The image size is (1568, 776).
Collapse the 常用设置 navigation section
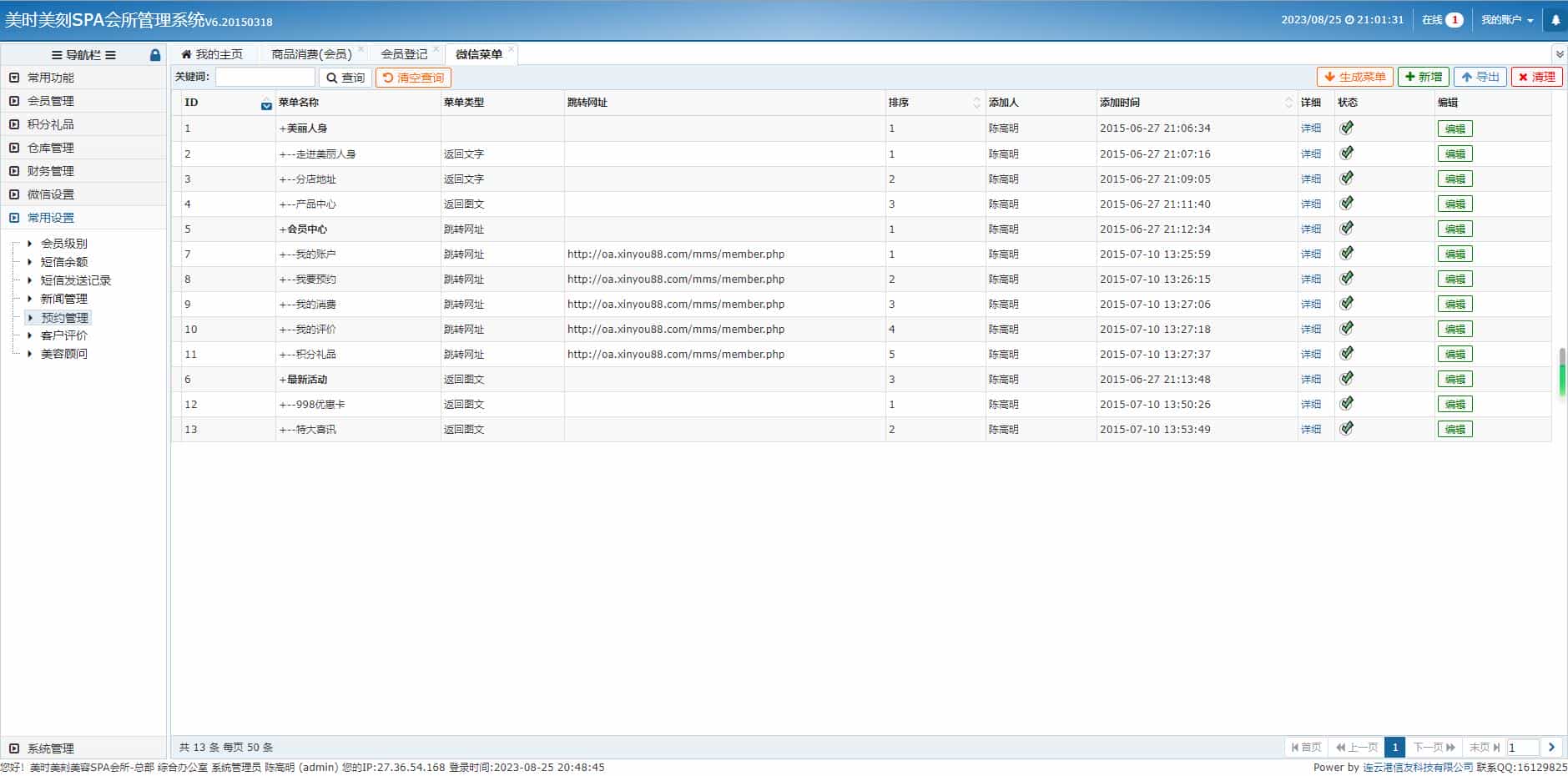coord(83,218)
